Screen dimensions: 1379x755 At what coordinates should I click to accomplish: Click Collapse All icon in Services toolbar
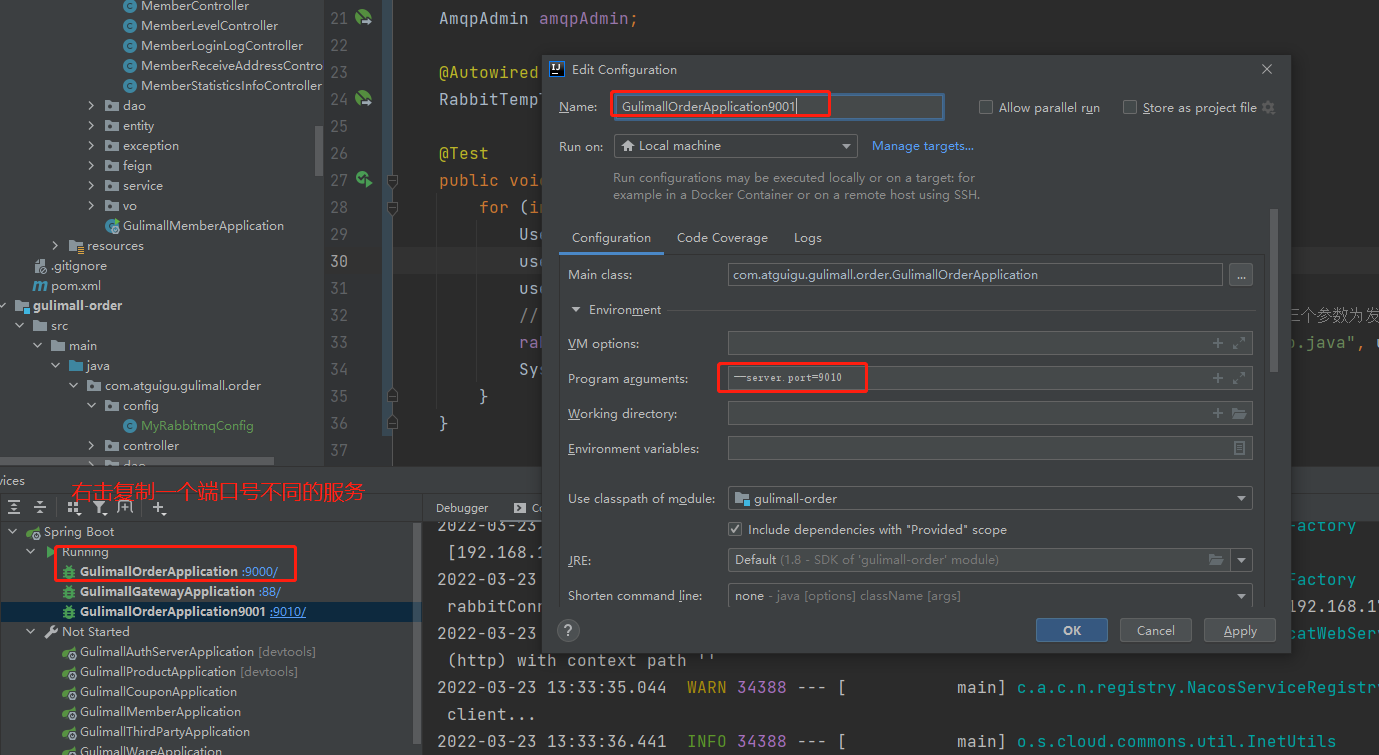(40, 508)
